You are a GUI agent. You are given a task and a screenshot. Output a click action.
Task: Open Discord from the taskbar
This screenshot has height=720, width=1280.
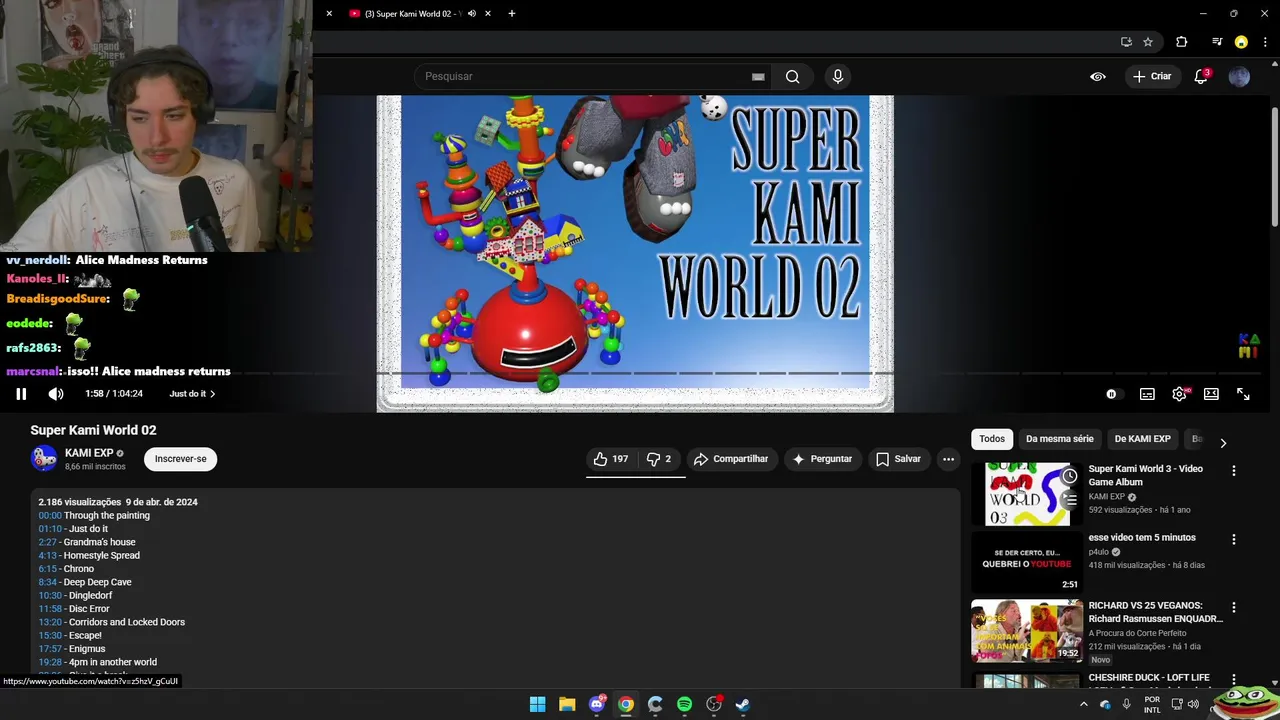[x=597, y=704]
